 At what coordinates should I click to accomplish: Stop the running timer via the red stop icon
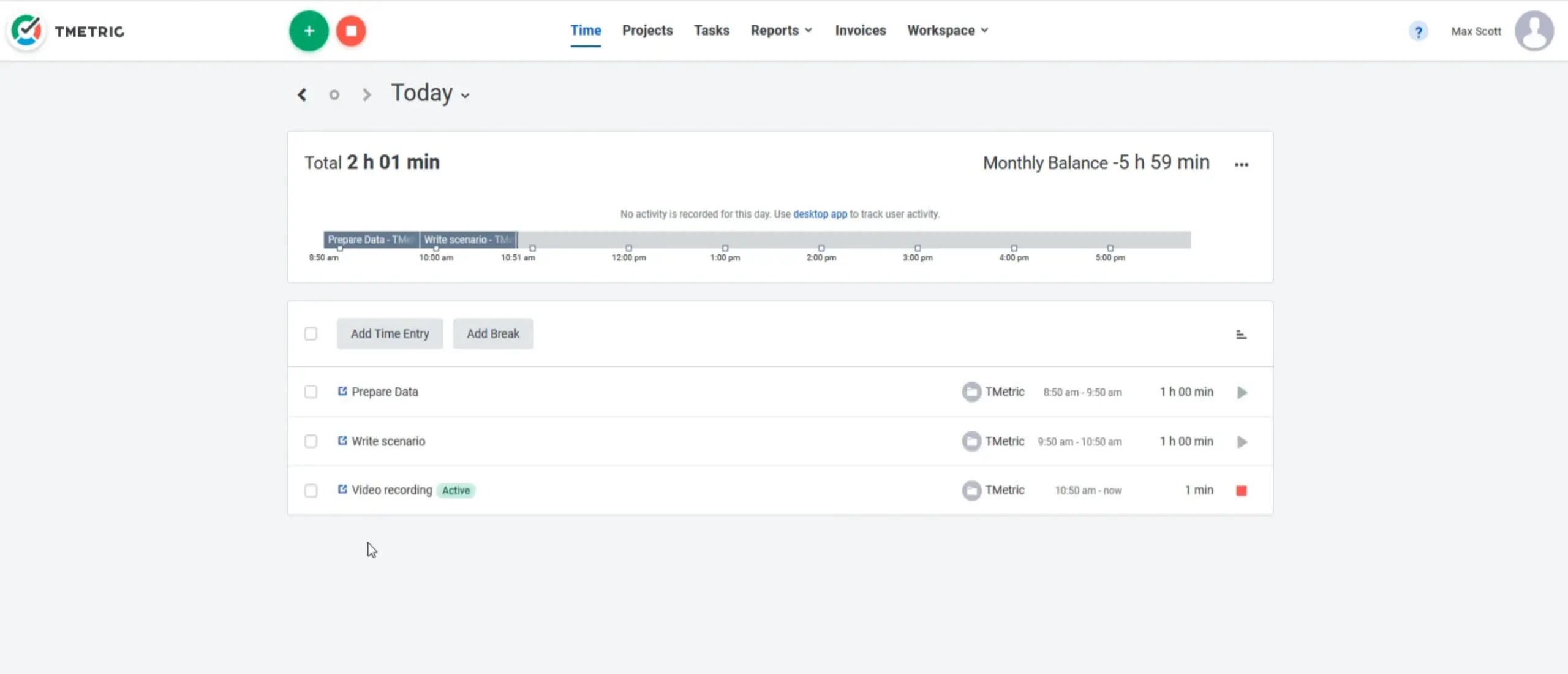(x=351, y=30)
